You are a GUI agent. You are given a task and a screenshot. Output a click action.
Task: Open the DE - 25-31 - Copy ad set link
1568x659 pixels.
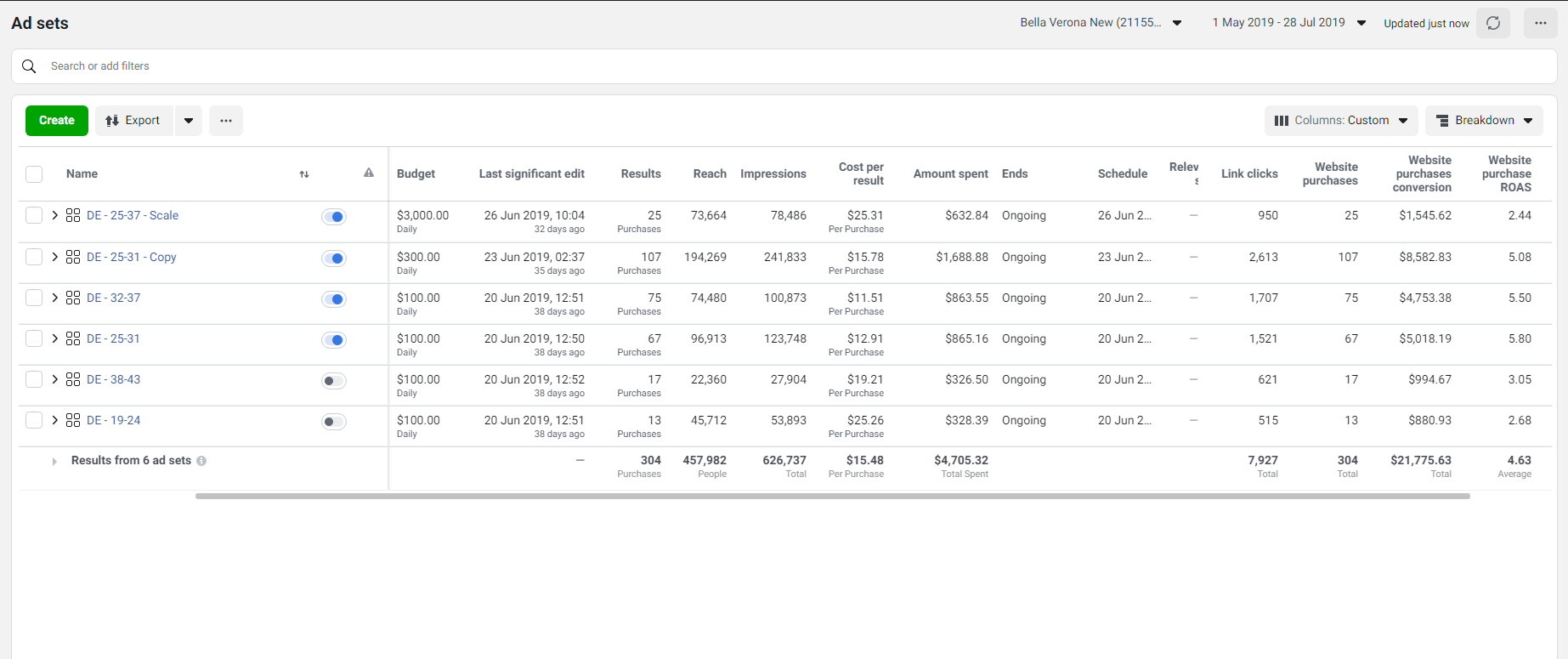point(132,257)
